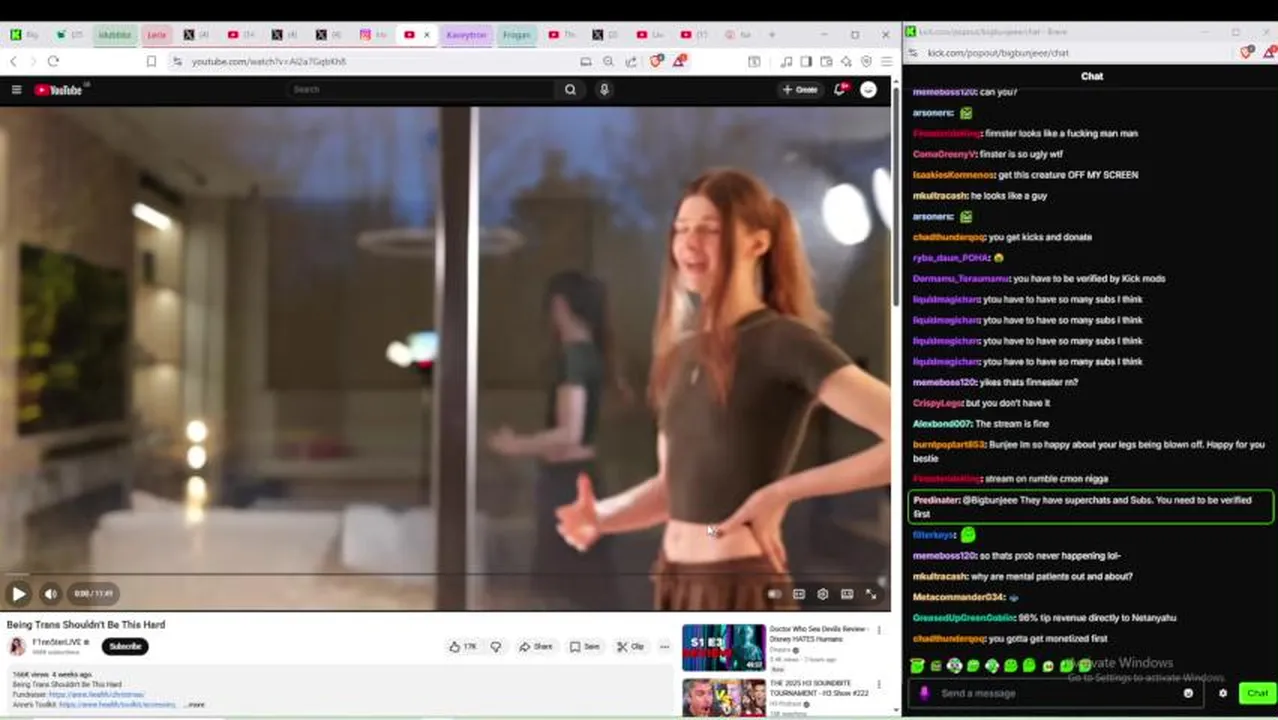Open the Brave browser main menu
The width and height of the screenshot is (1278, 720).
pos(886,62)
